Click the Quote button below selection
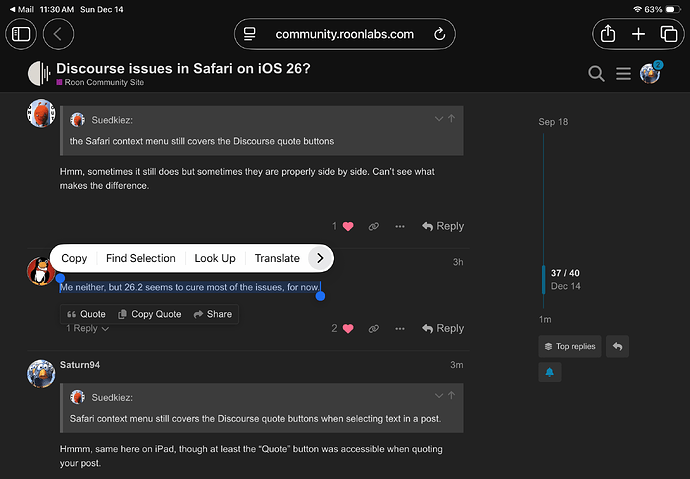The height and width of the screenshot is (479, 690). pos(86,314)
